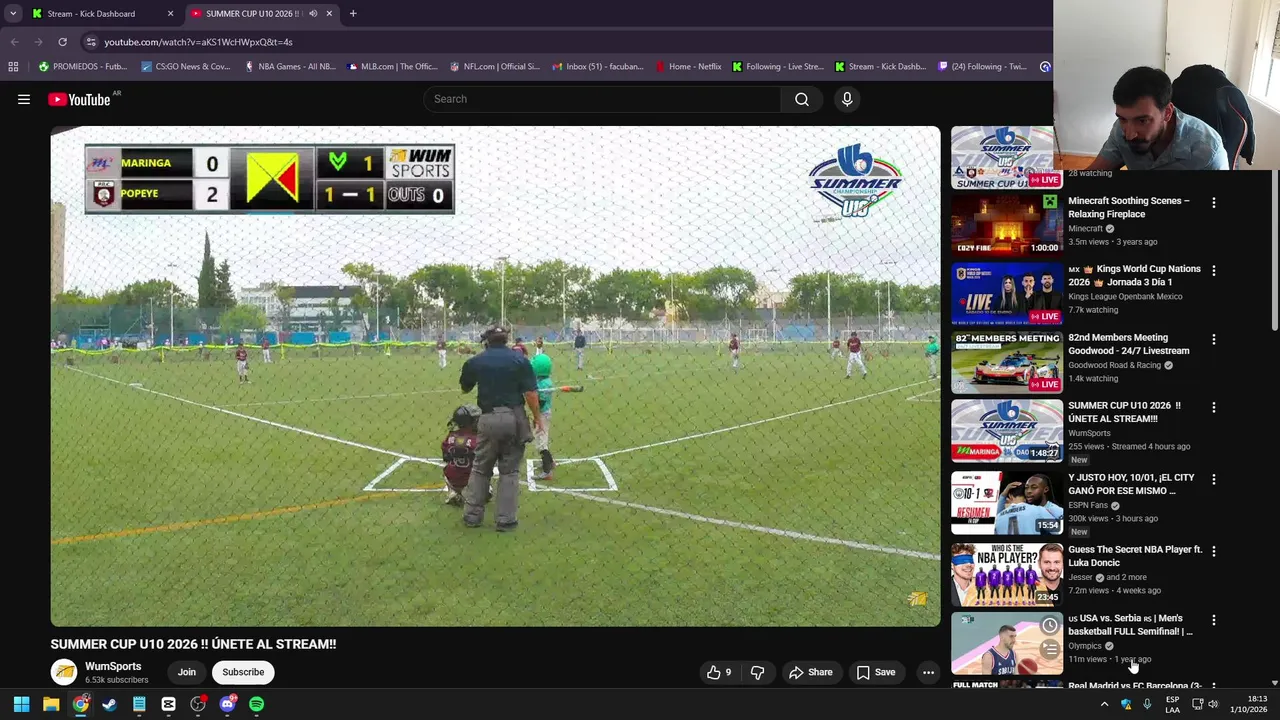This screenshot has height=720, width=1280.
Task: Open the browser apps grid shortcut
Action: point(13,67)
